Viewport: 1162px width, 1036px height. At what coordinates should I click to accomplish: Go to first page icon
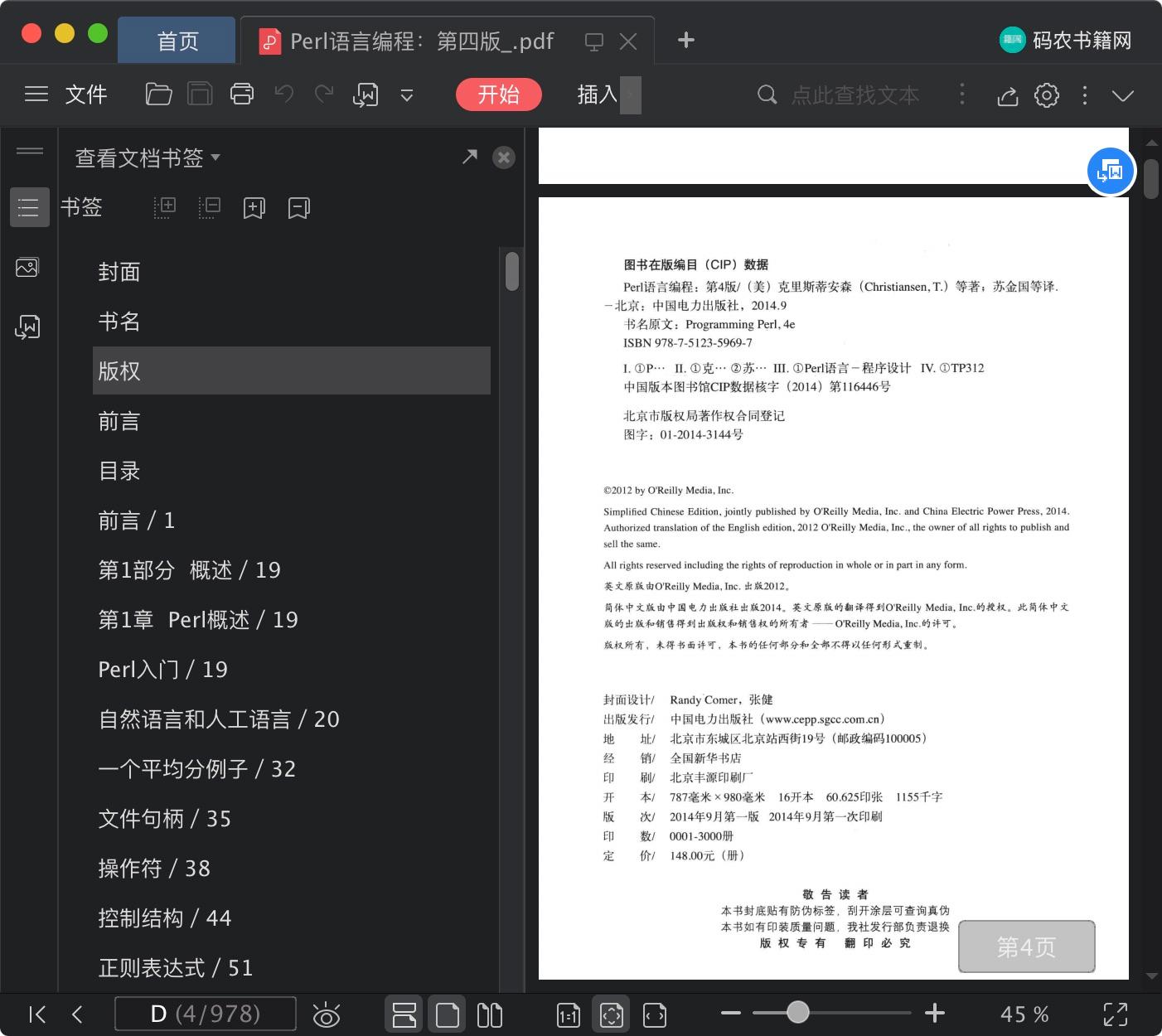point(37,1014)
